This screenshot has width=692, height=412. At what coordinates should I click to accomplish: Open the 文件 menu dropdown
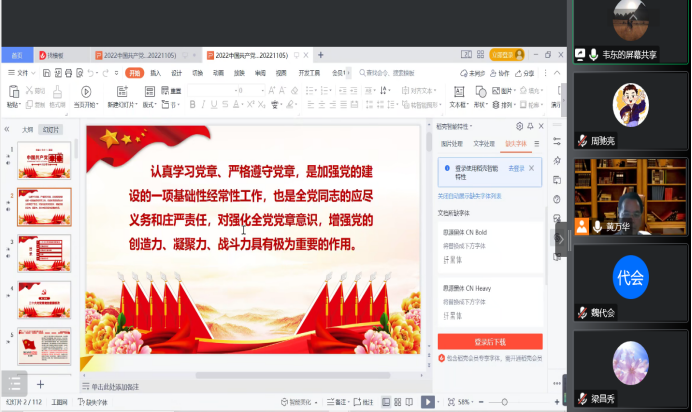tap(22, 73)
